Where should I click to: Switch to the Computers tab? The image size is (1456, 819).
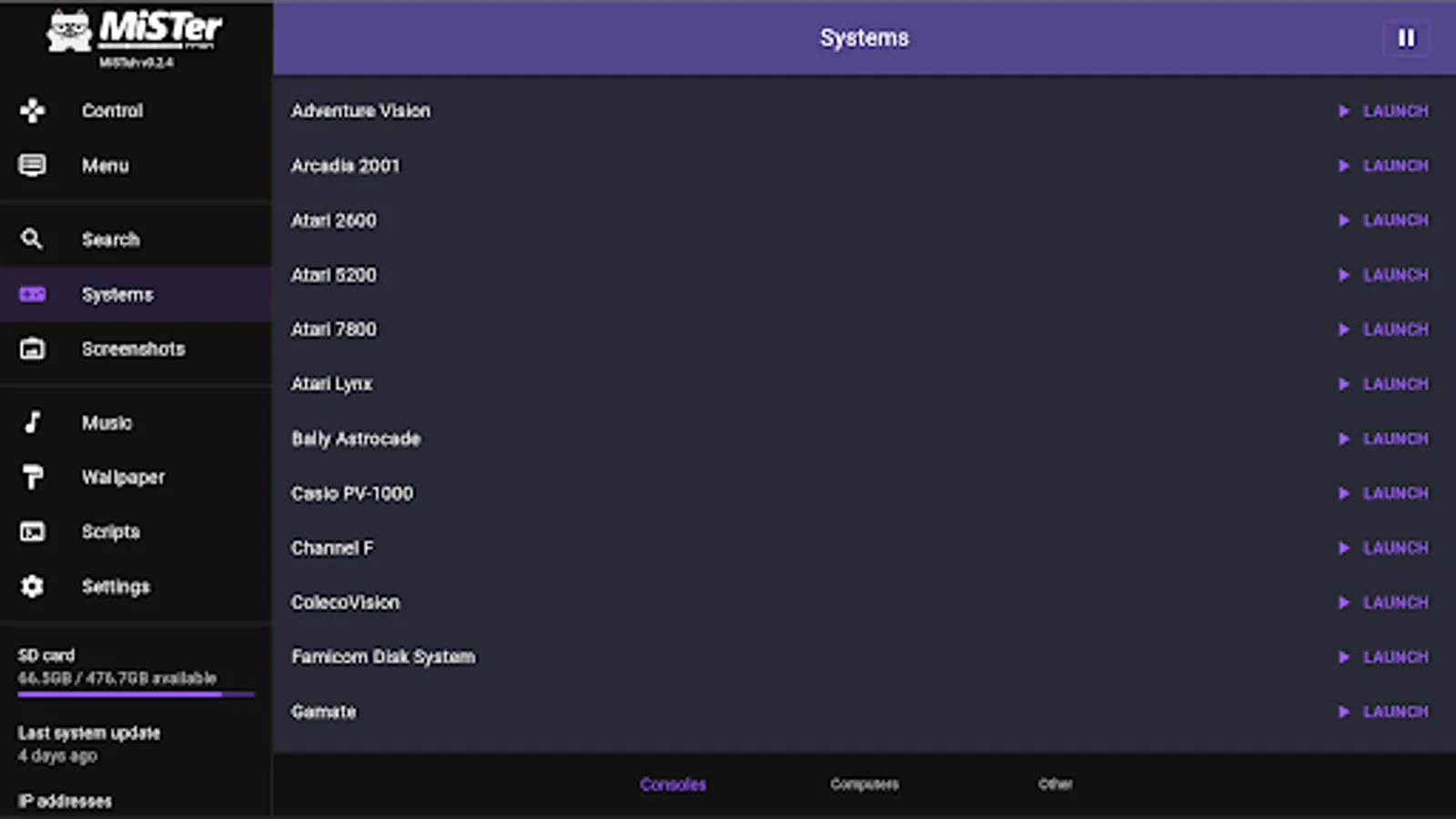(x=864, y=784)
